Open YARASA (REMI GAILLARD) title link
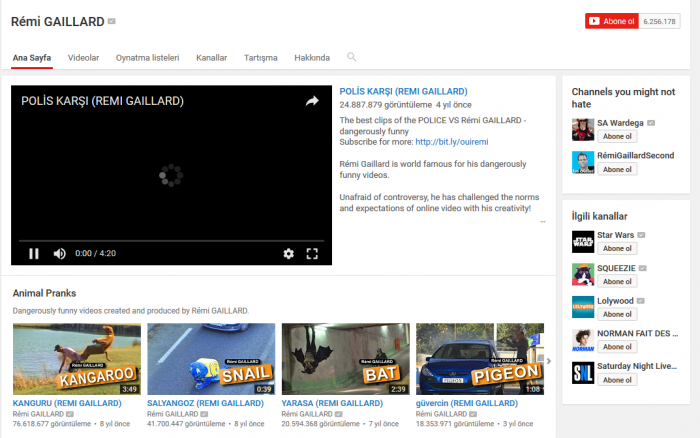 coord(332,403)
